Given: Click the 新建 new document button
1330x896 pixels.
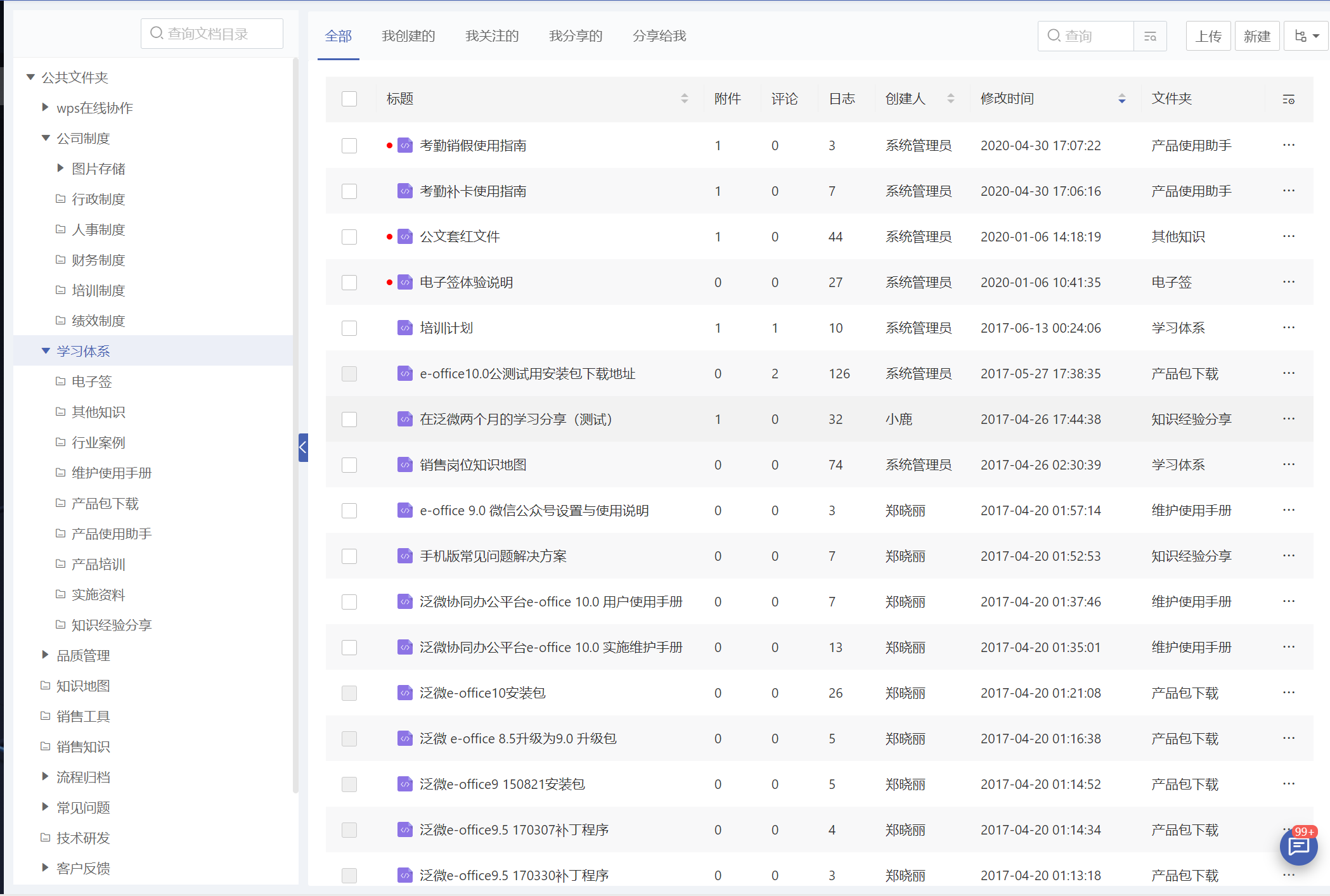Looking at the screenshot, I should 1257,36.
